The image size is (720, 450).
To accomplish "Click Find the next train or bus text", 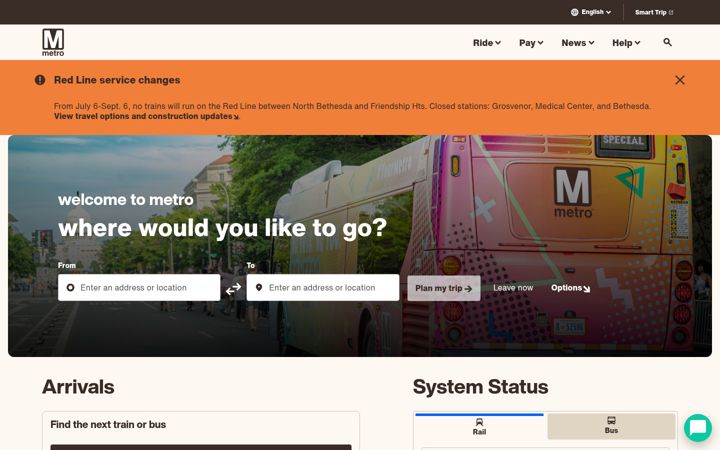I will (108, 425).
